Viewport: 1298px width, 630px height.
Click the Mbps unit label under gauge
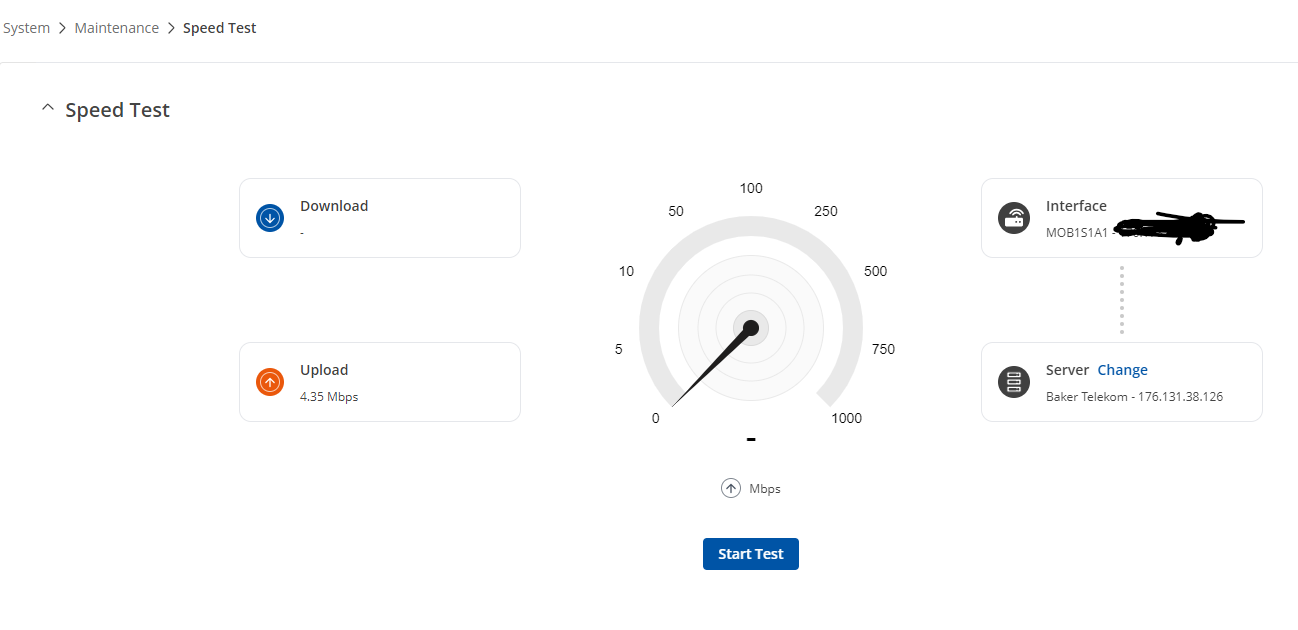tap(765, 489)
